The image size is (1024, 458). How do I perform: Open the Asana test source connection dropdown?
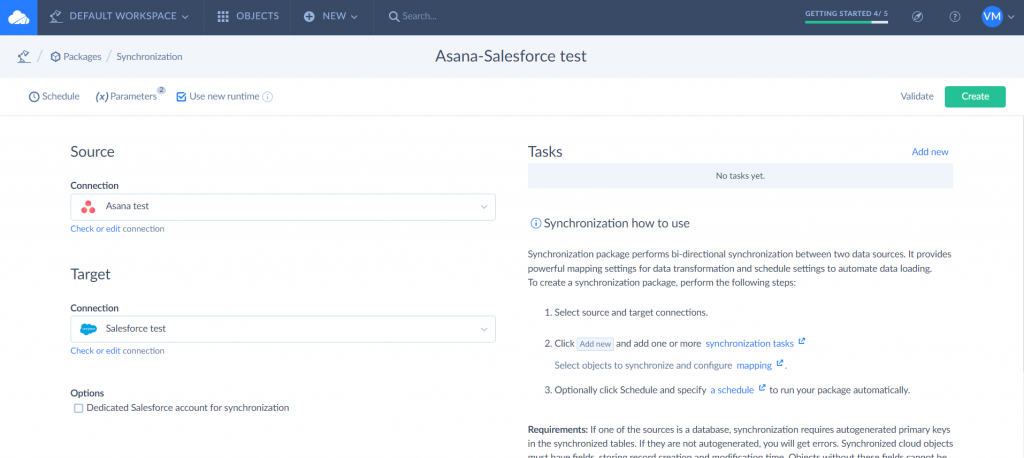[283, 207]
